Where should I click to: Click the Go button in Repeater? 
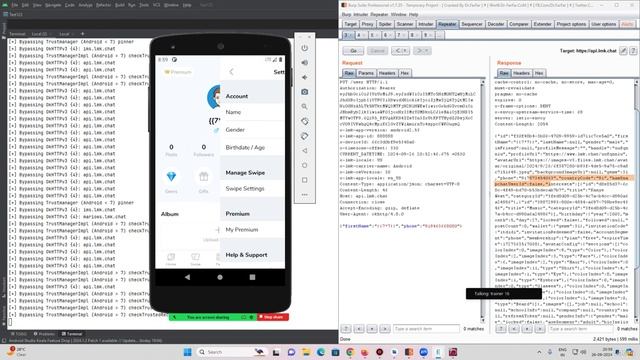353,51
